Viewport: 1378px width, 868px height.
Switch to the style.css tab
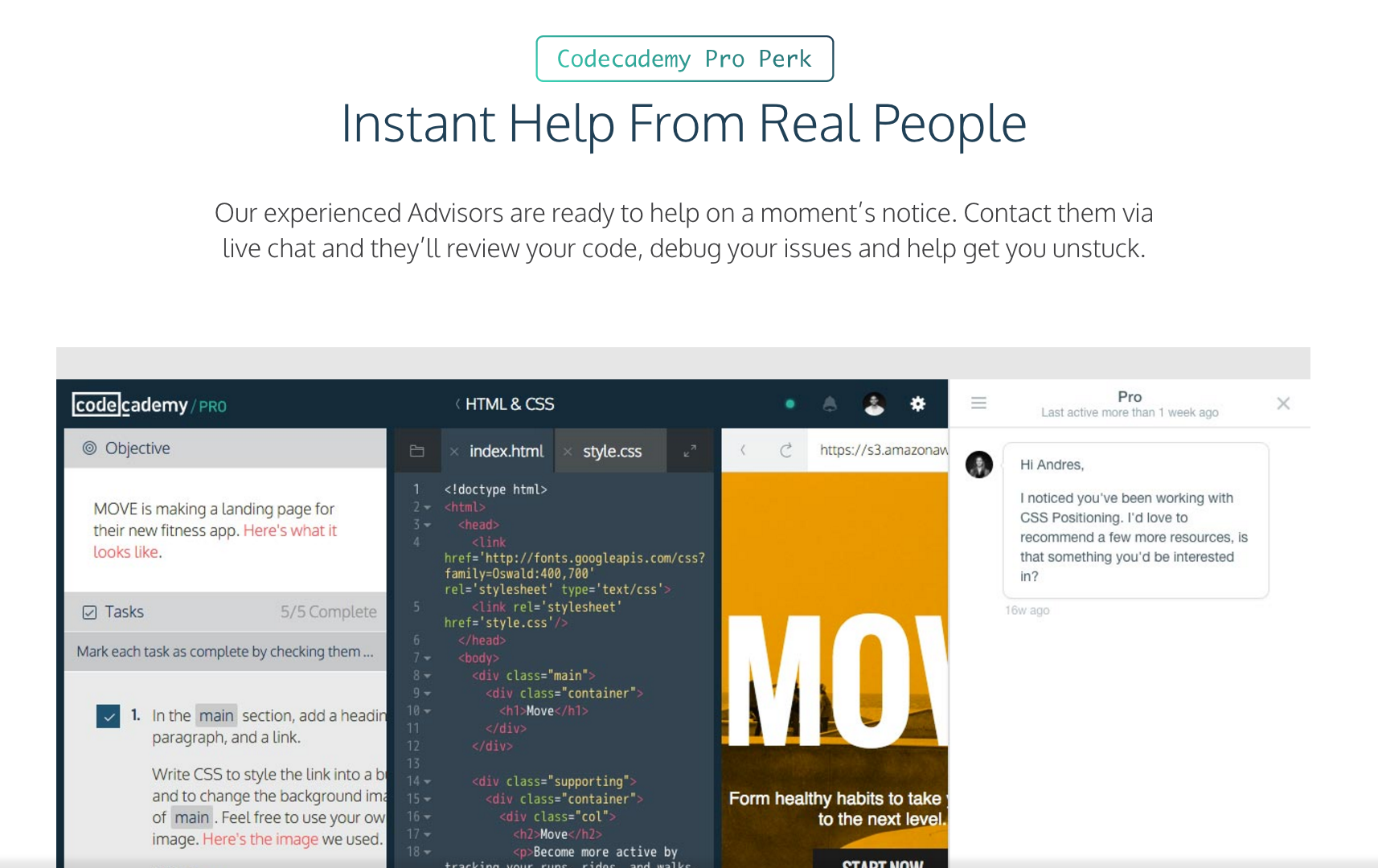tap(613, 452)
